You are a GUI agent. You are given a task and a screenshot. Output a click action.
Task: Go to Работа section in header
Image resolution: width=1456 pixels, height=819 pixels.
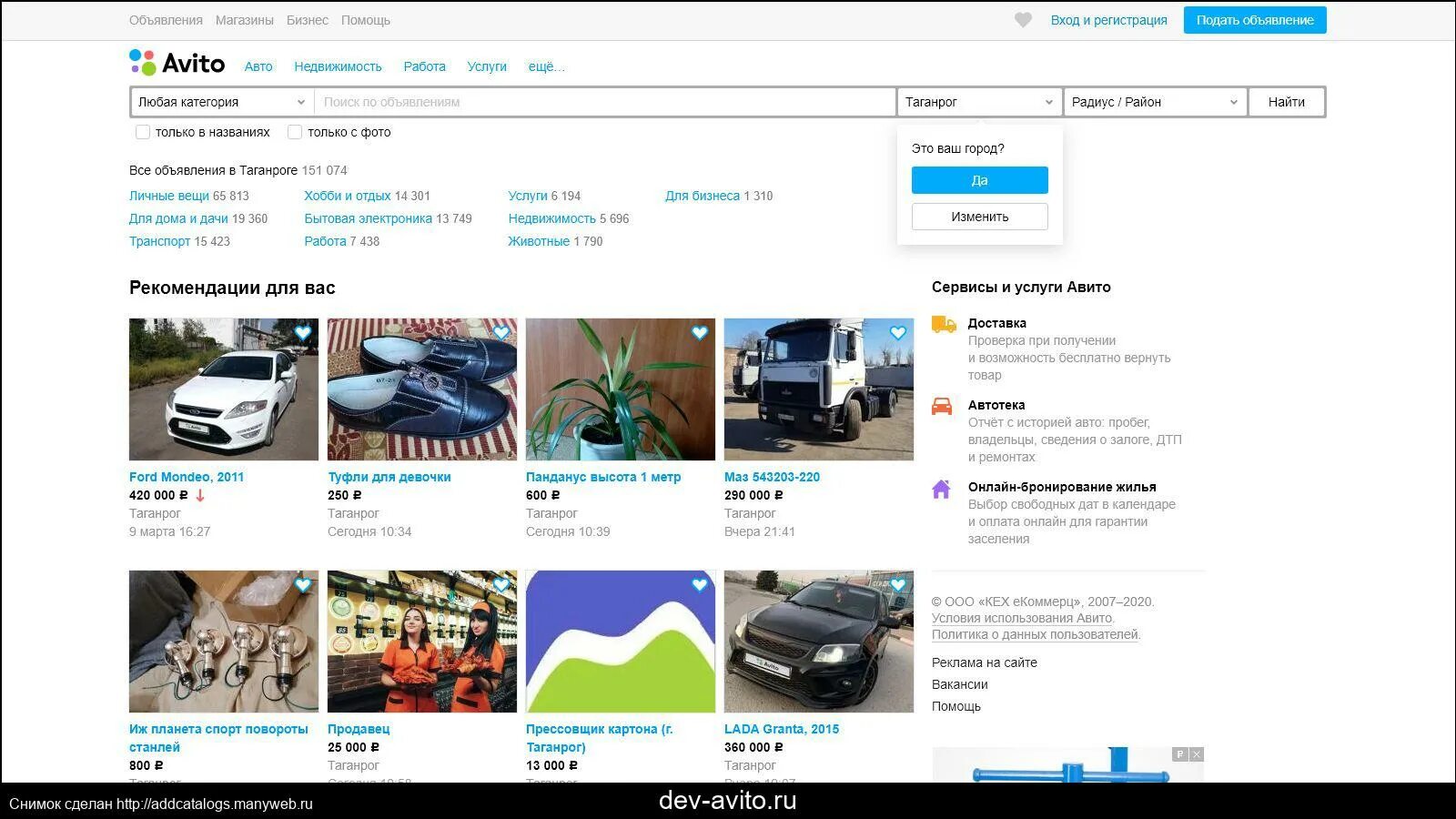425,66
